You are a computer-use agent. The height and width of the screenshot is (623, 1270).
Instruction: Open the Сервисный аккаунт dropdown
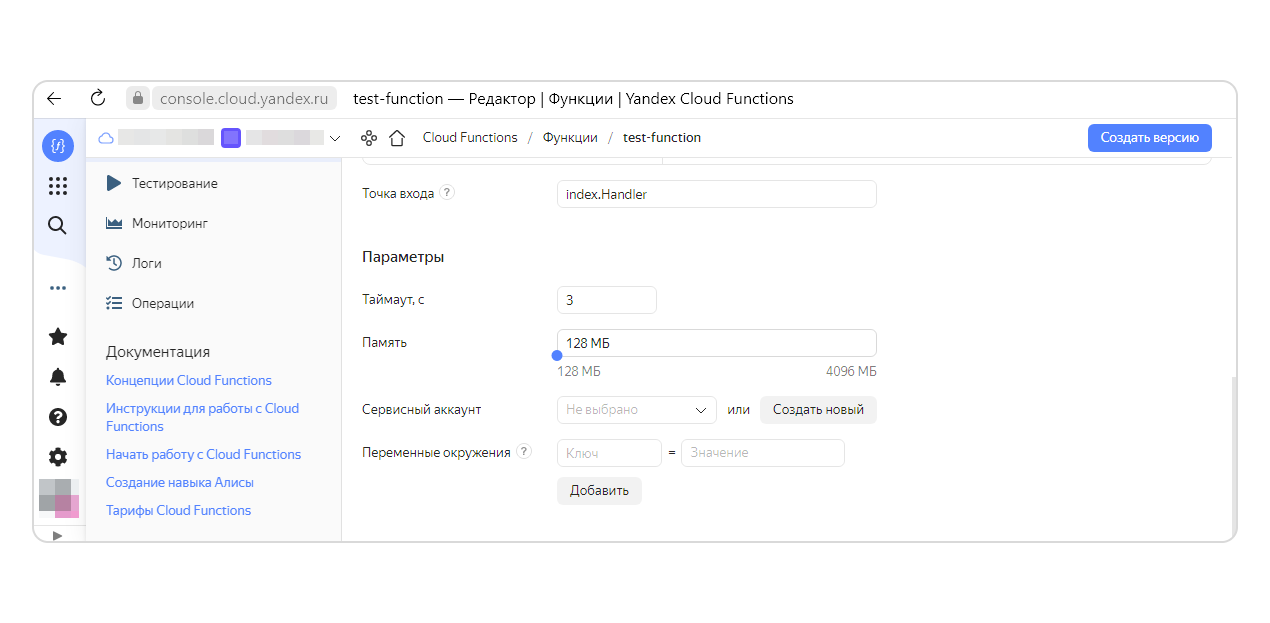637,410
